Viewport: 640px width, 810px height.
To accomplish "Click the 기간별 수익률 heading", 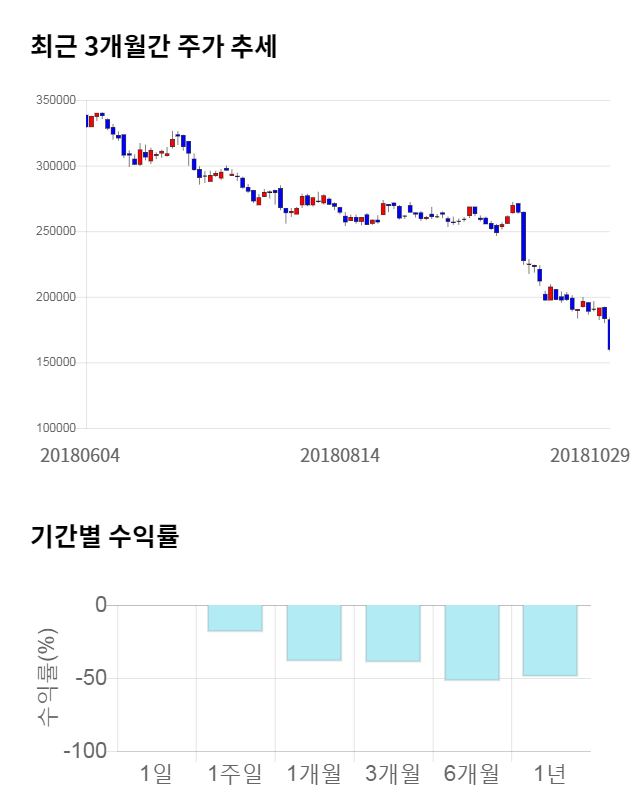I will click(x=104, y=535).
